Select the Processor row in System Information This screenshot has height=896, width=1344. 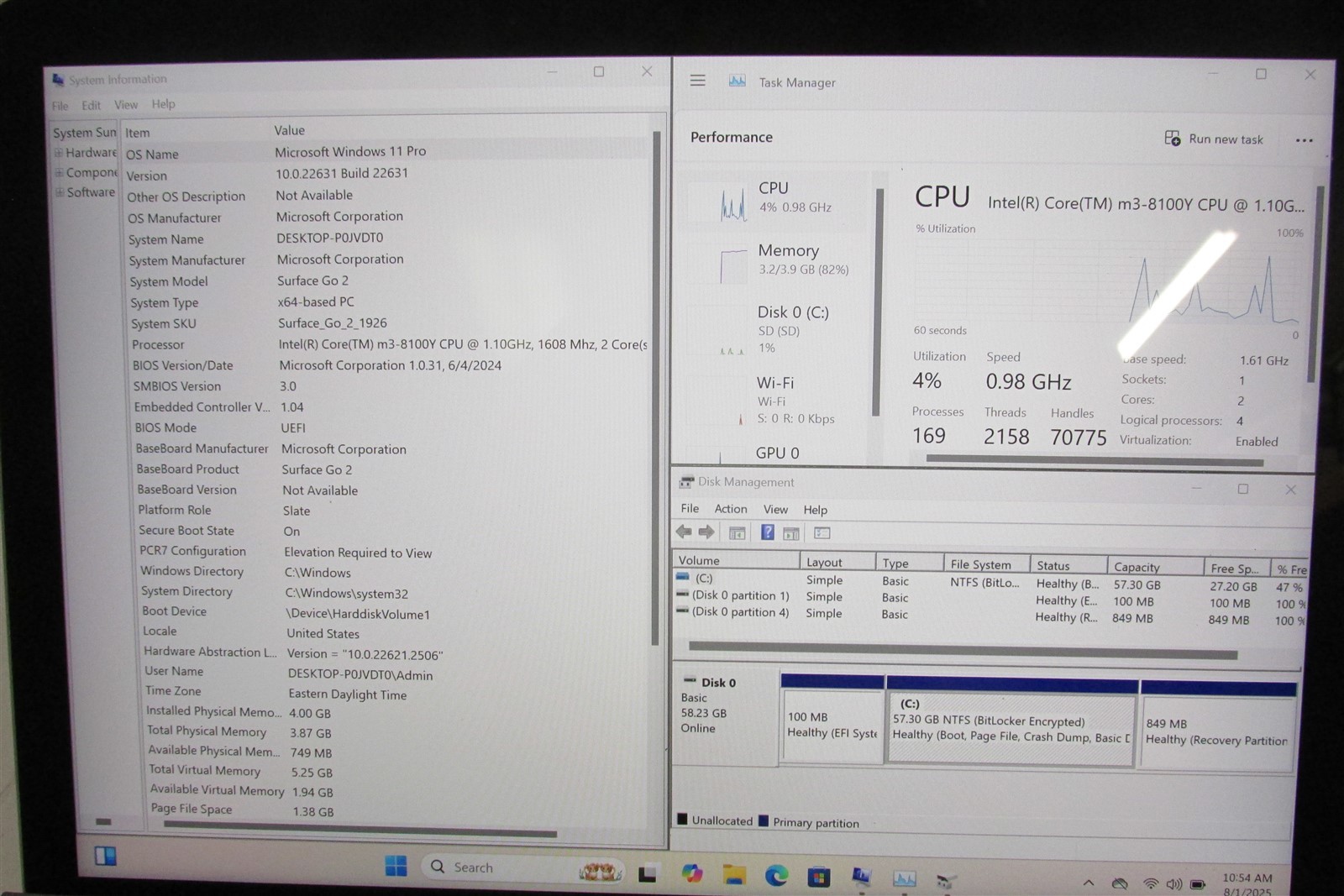[389, 344]
